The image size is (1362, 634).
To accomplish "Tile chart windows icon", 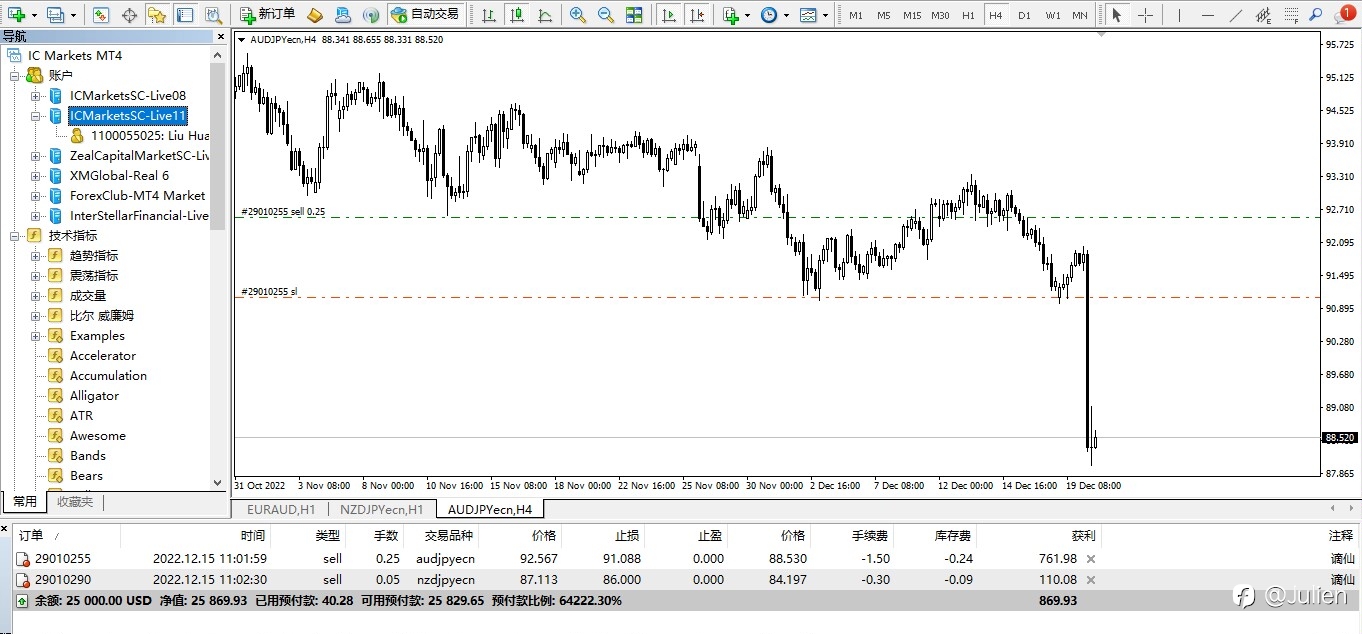I will click(634, 15).
